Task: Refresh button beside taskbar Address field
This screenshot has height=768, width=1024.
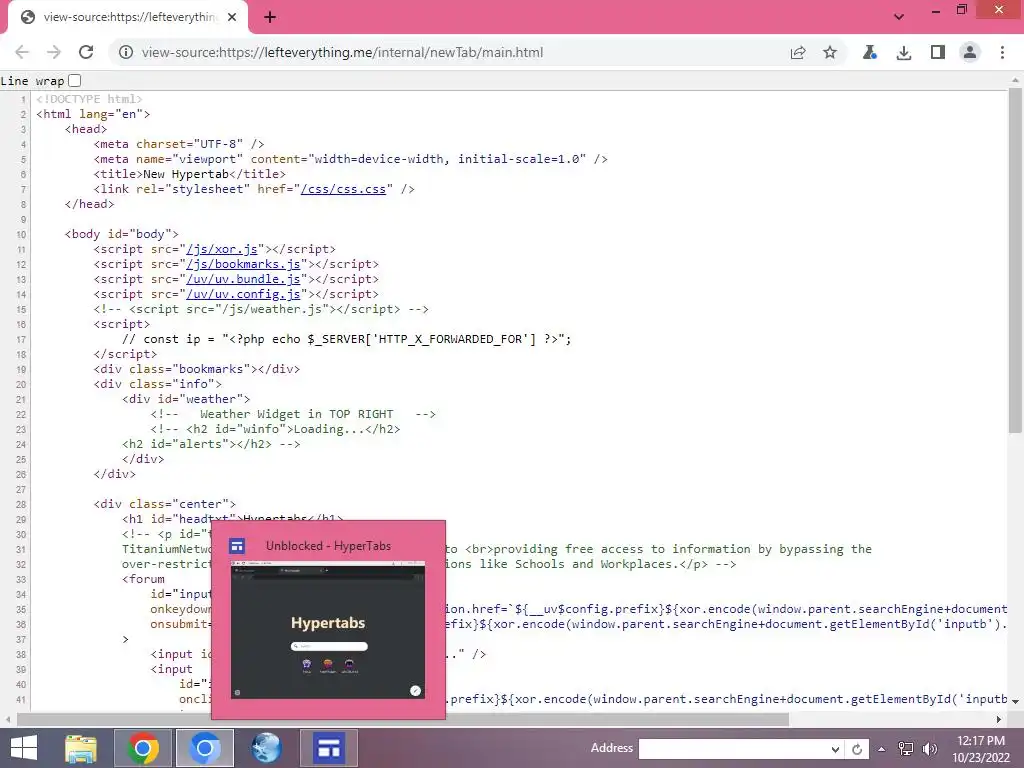Action: coord(857,749)
